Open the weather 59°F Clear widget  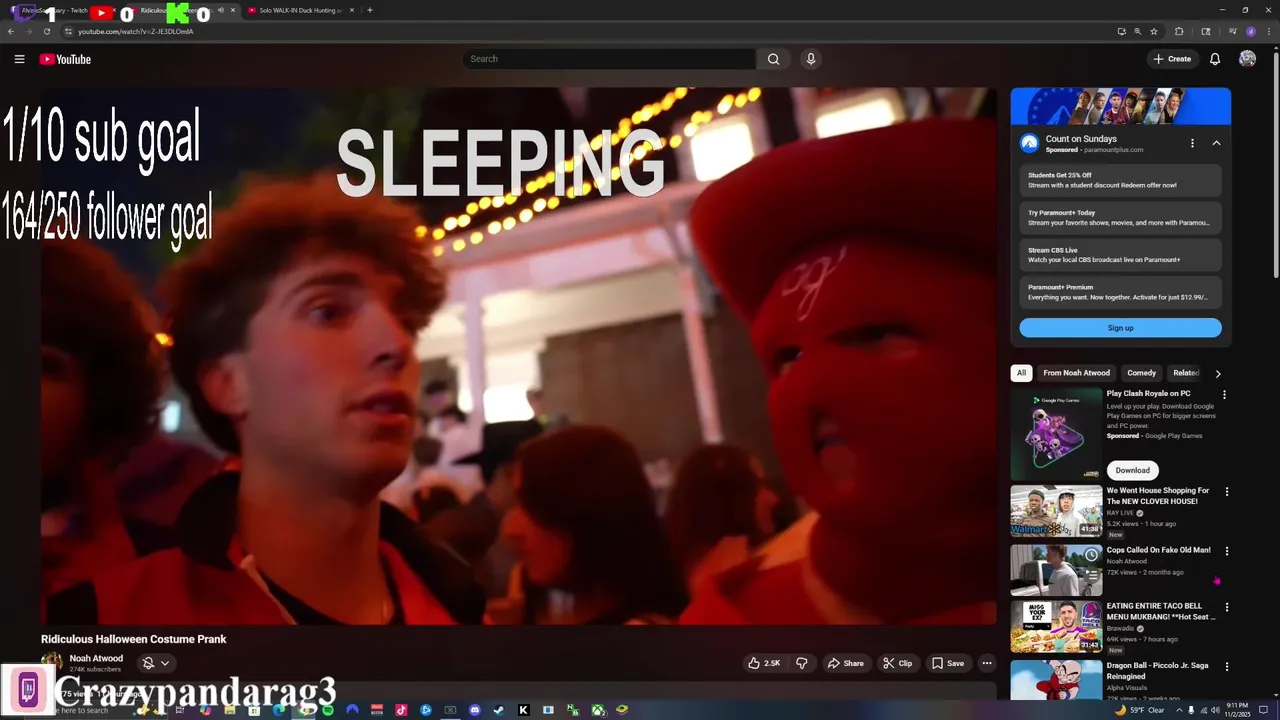[x=1139, y=710]
